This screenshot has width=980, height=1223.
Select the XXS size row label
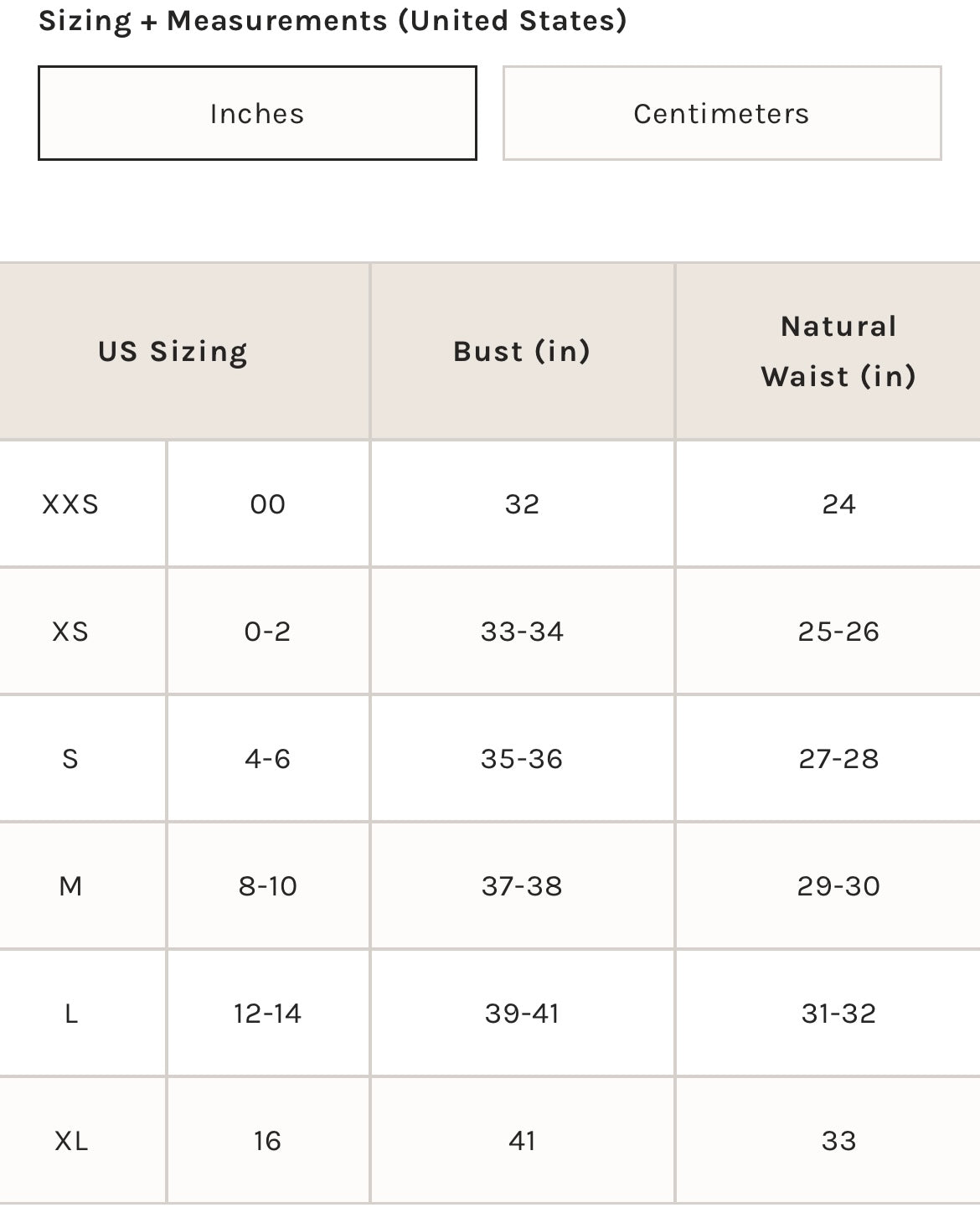tap(71, 504)
